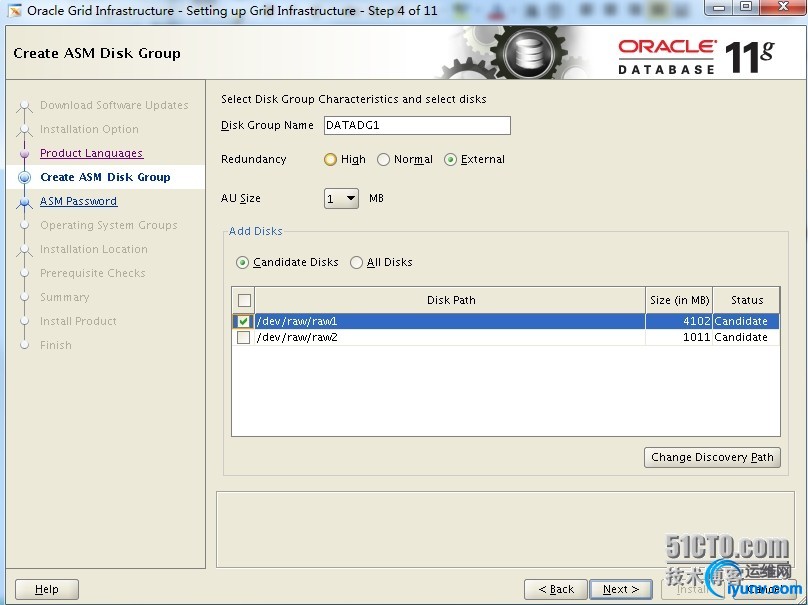808x605 pixels.
Task: Click the ASM Password step bullet icon
Action: (24, 201)
